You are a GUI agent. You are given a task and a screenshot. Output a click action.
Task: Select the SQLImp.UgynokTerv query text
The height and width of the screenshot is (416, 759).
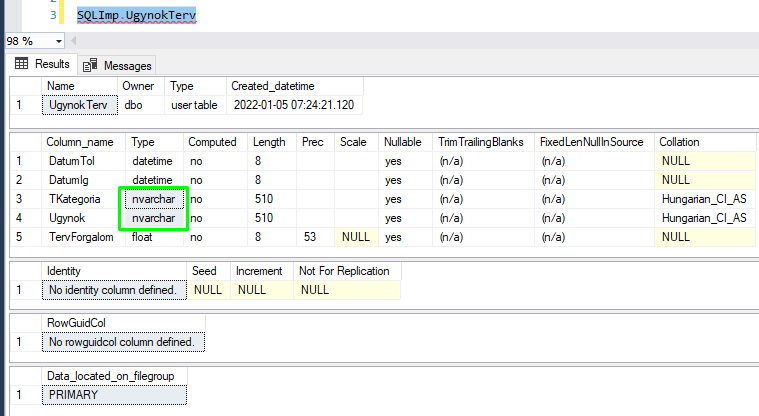pyautogui.click(x=137, y=15)
